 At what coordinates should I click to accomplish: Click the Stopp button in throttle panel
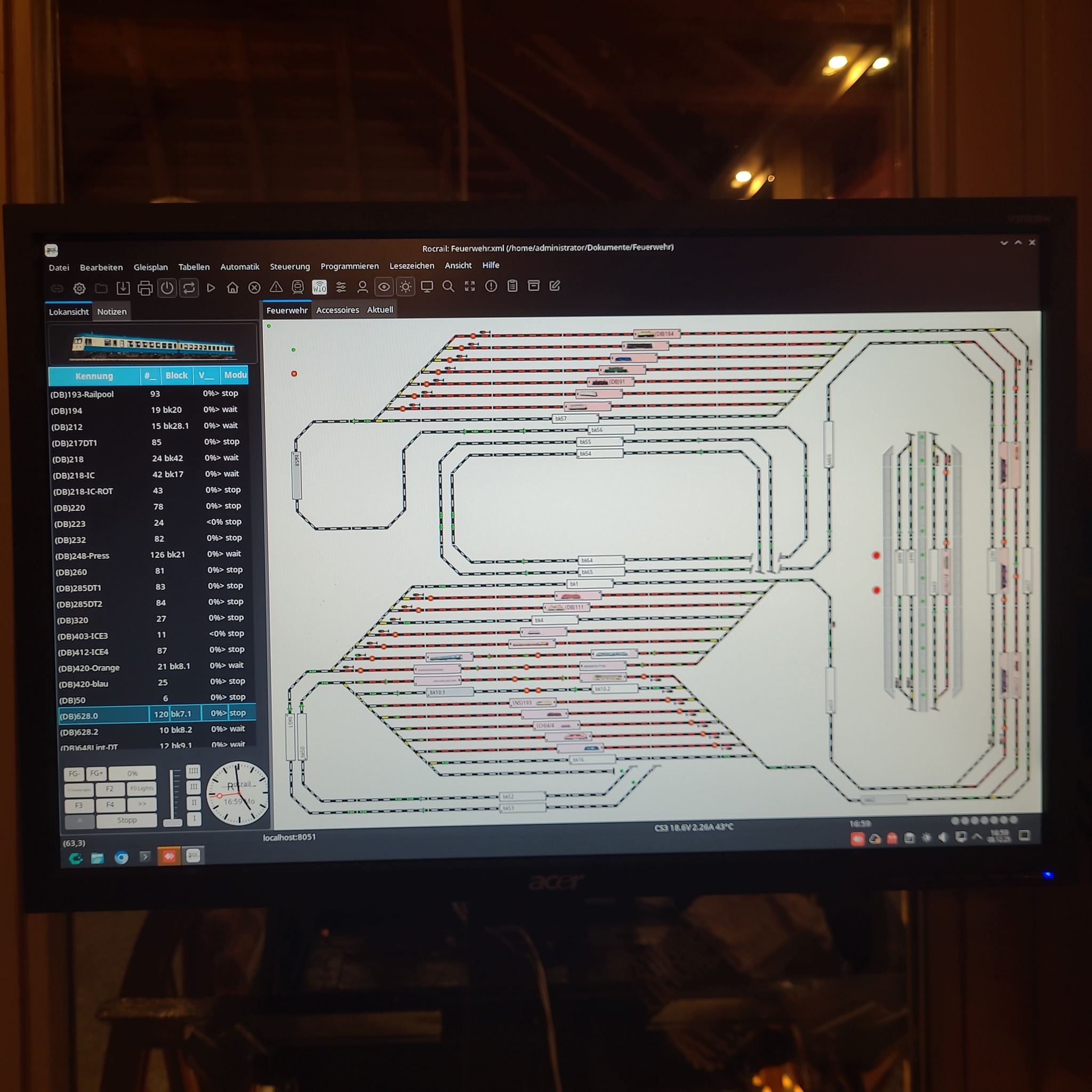(x=126, y=820)
